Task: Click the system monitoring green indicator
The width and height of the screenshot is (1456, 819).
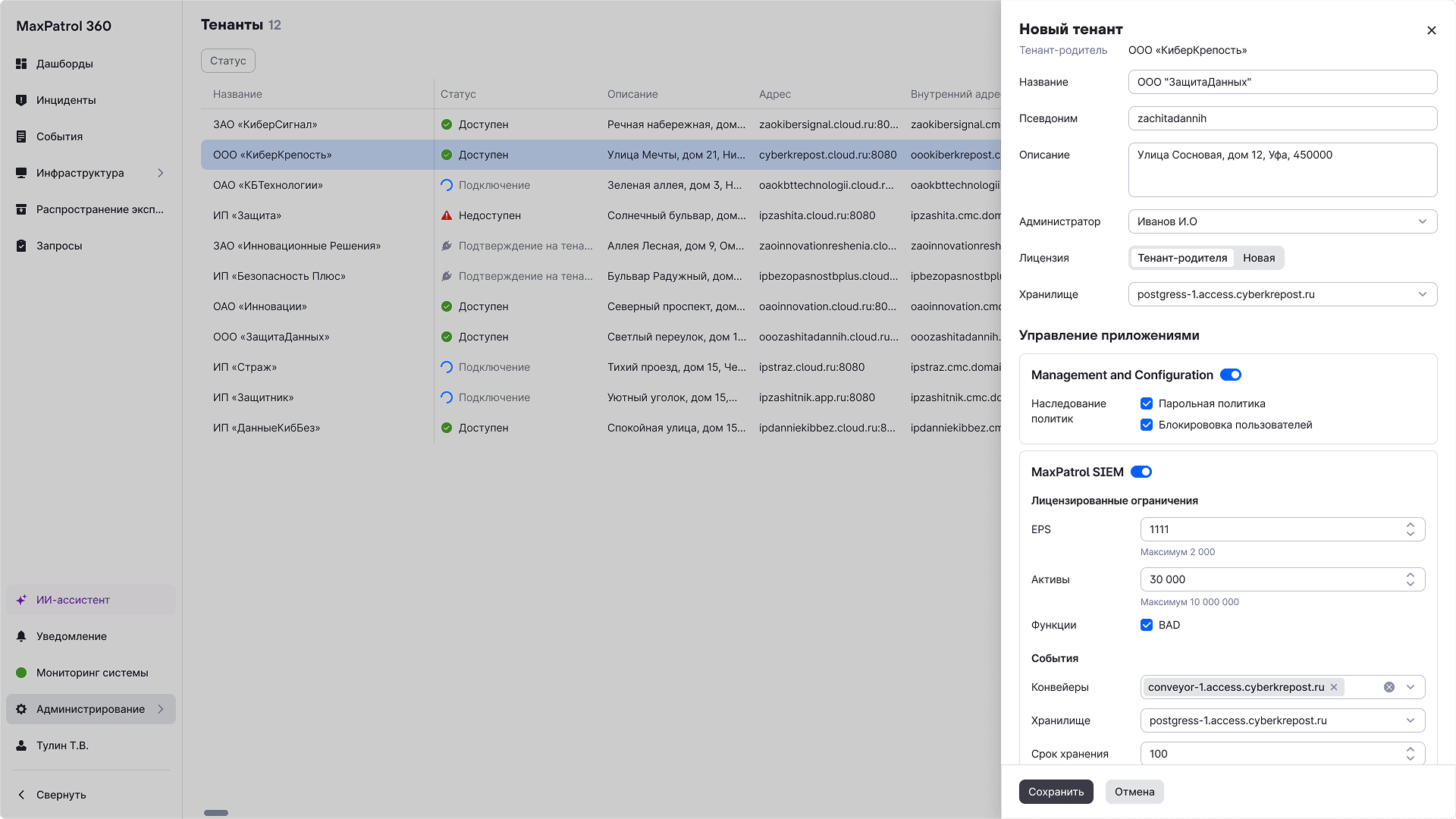Action: point(21,673)
